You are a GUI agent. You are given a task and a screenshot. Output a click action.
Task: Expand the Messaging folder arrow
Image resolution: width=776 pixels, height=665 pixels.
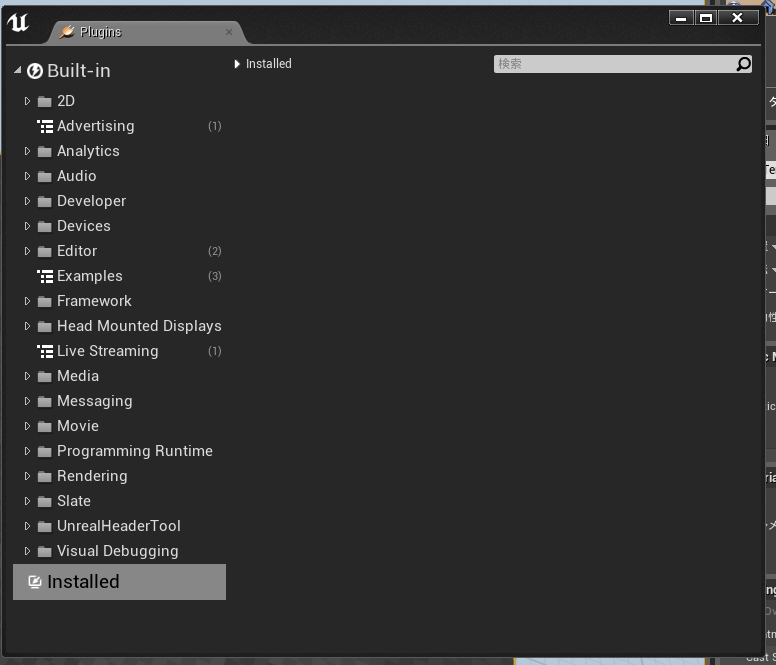[x=27, y=401]
